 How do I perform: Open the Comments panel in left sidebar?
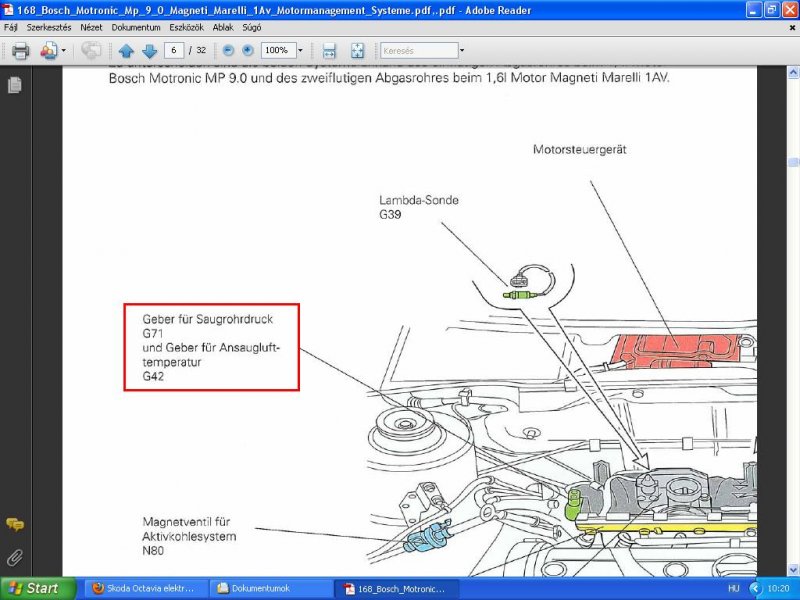15,524
